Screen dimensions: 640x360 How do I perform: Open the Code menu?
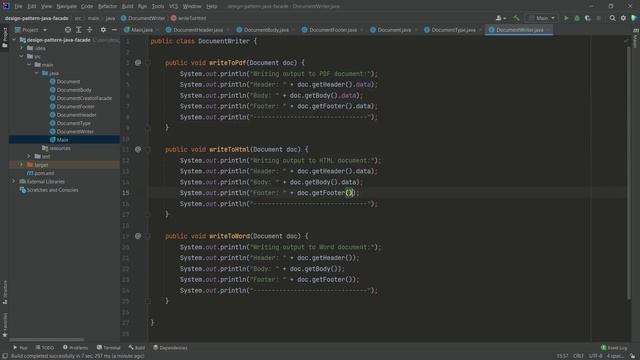point(87,7)
